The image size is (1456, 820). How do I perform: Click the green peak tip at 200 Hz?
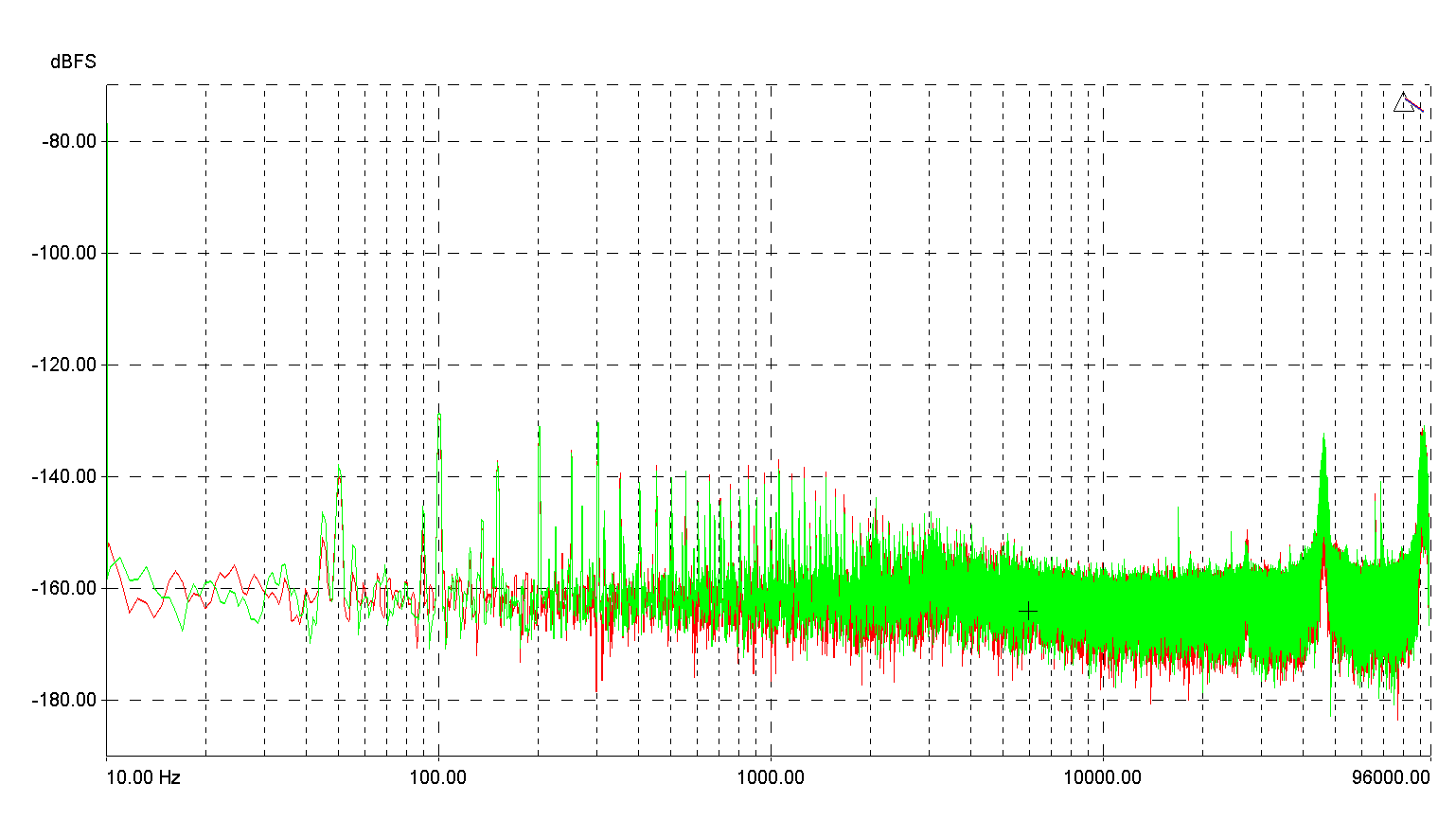539,425
